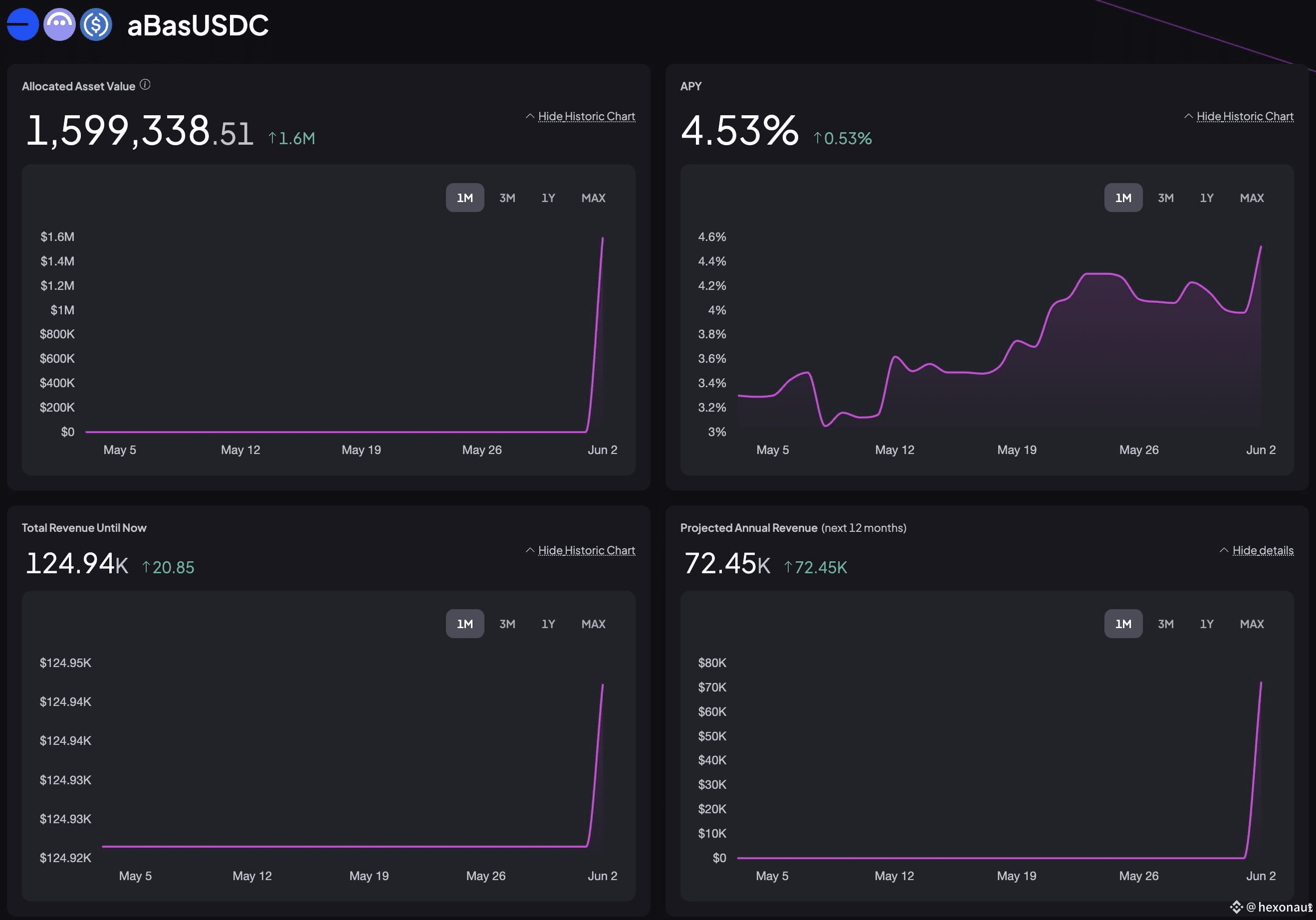Select 3M range in APY chart
This screenshot has height=920, width=1316.
pyautogui.click(x=1166, y=198)
